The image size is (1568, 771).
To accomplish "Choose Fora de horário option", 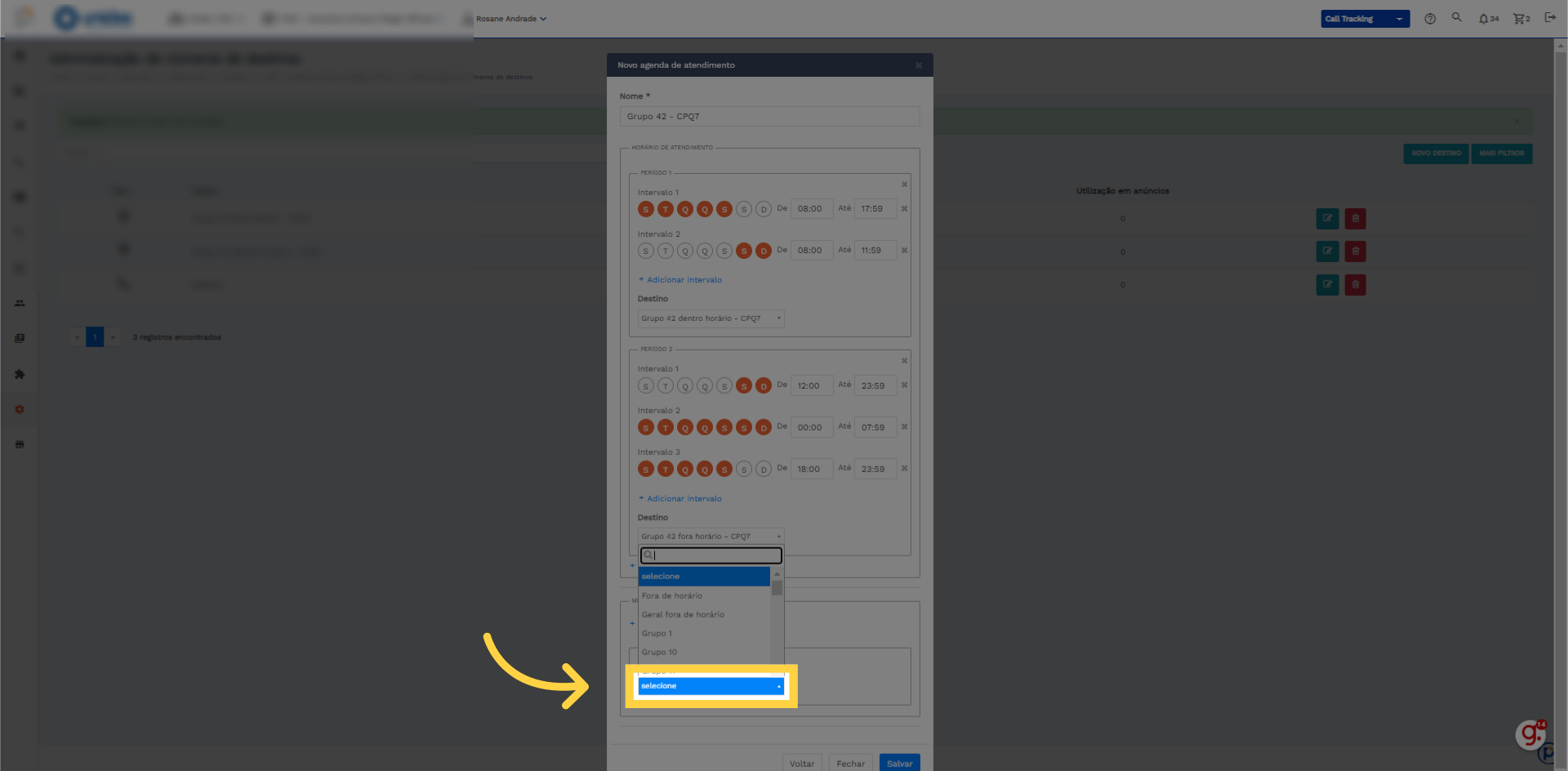I will click(x=704, y=595).
